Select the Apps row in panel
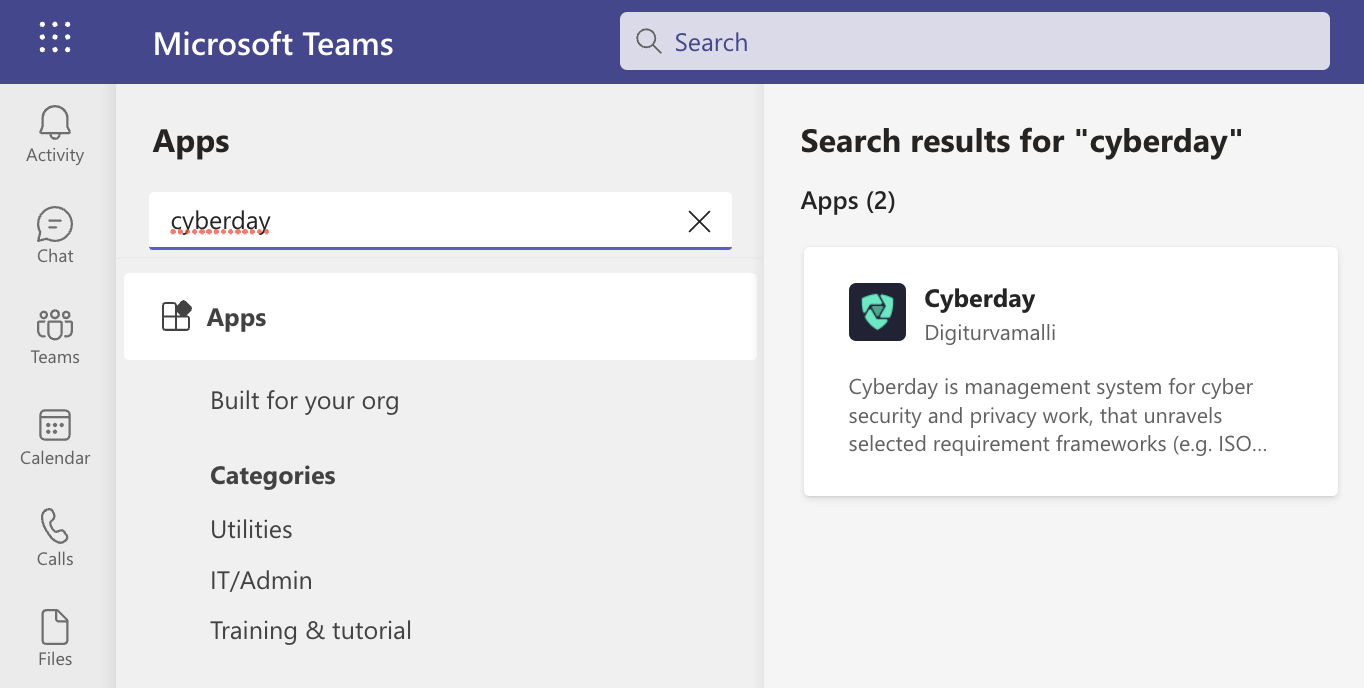The width and height of the screenshot is (1364, 688). 440,317
